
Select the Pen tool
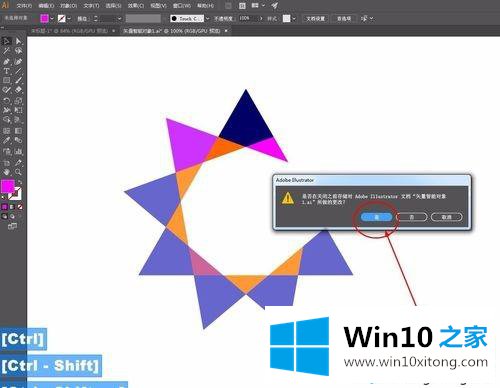[x=6, y=61]
